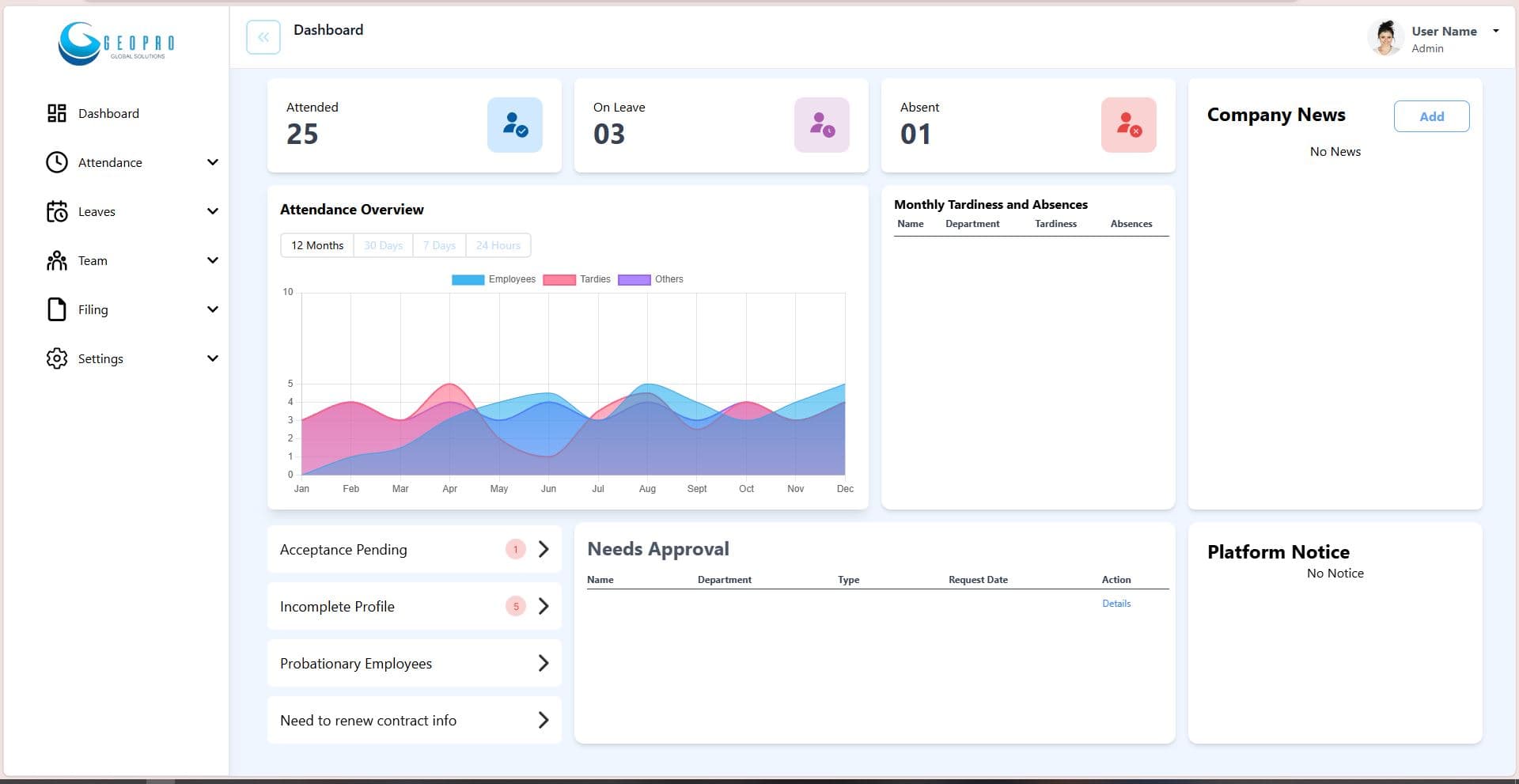
Task: Click the Attended user-check icon
Action: click(x=515, y=125)
